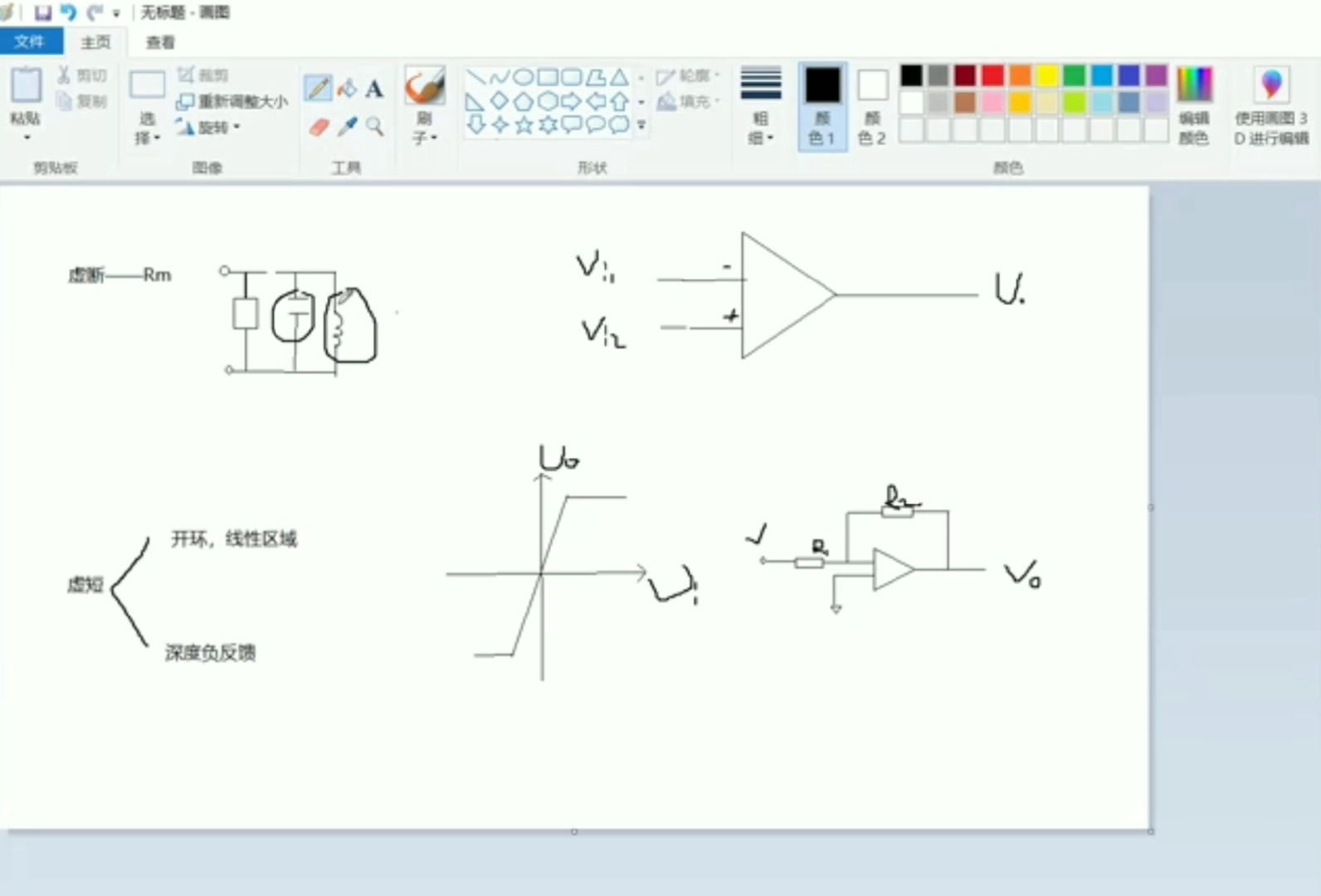Choose the Diamond shape
The height and width of the screenshot is (896, 1321).
pos(500,101)
